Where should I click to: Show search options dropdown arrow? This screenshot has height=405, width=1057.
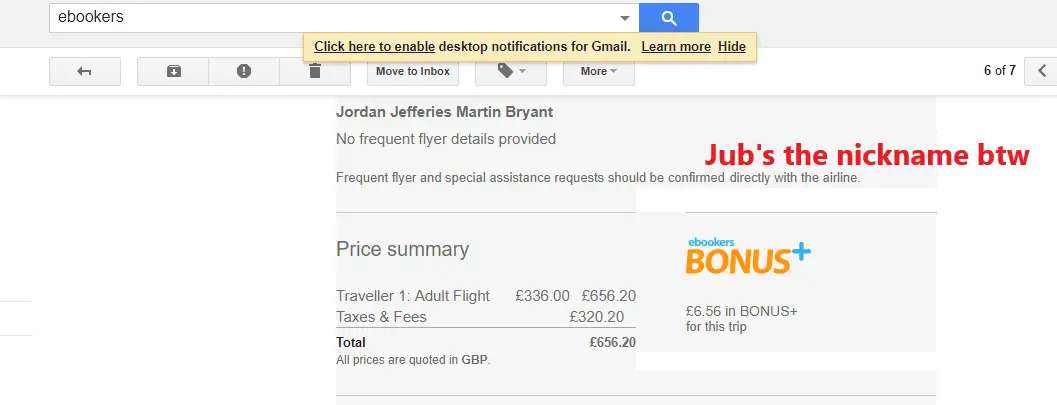click(x=625, y=18)
